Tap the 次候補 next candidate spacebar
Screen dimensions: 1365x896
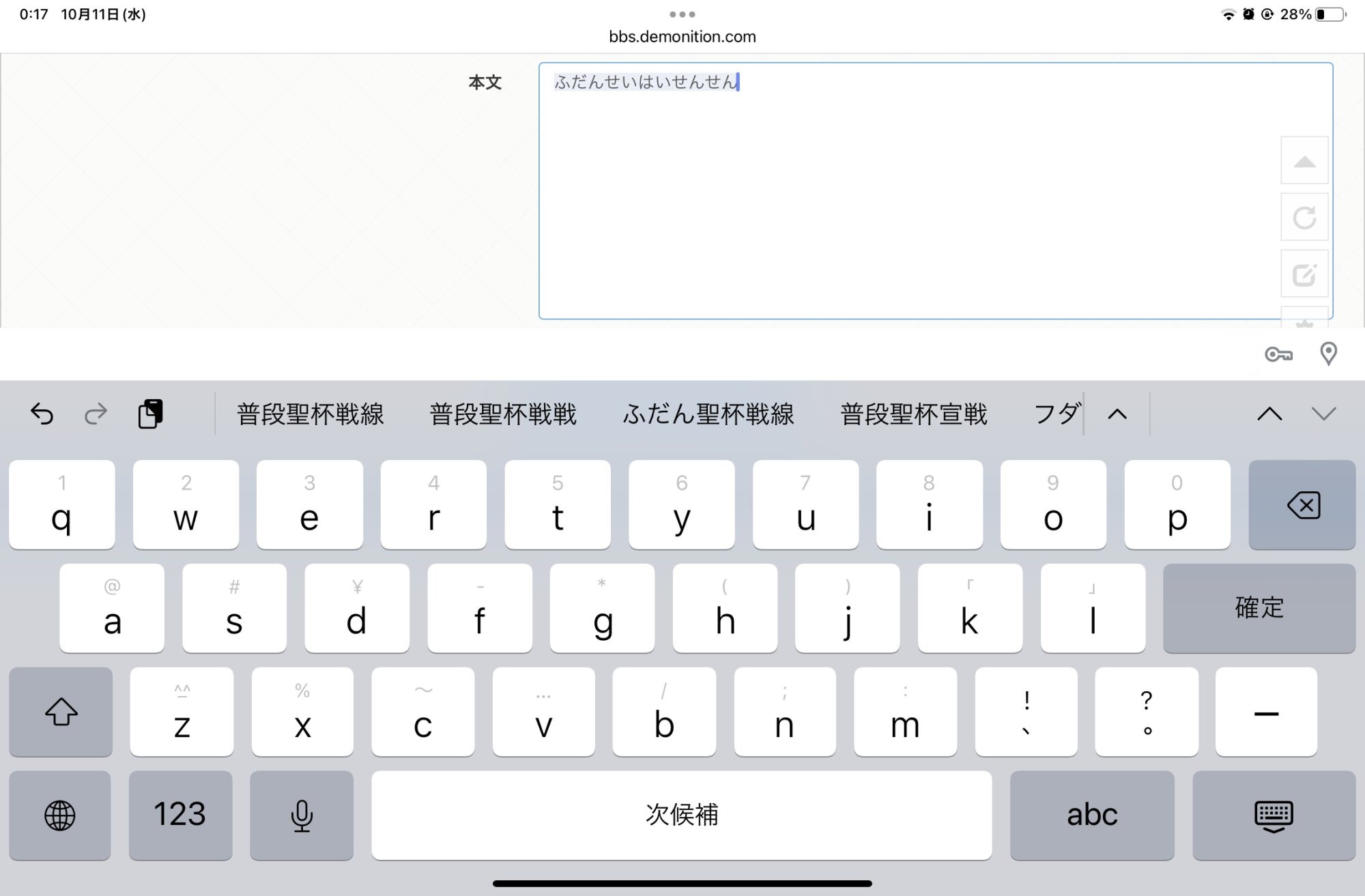pos(681,815)
